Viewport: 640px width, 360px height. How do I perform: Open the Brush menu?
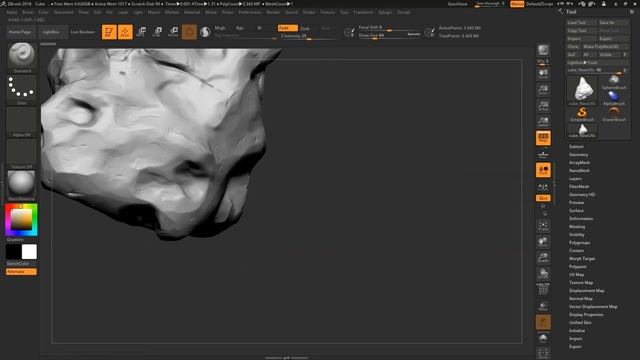tap(28, 12)
